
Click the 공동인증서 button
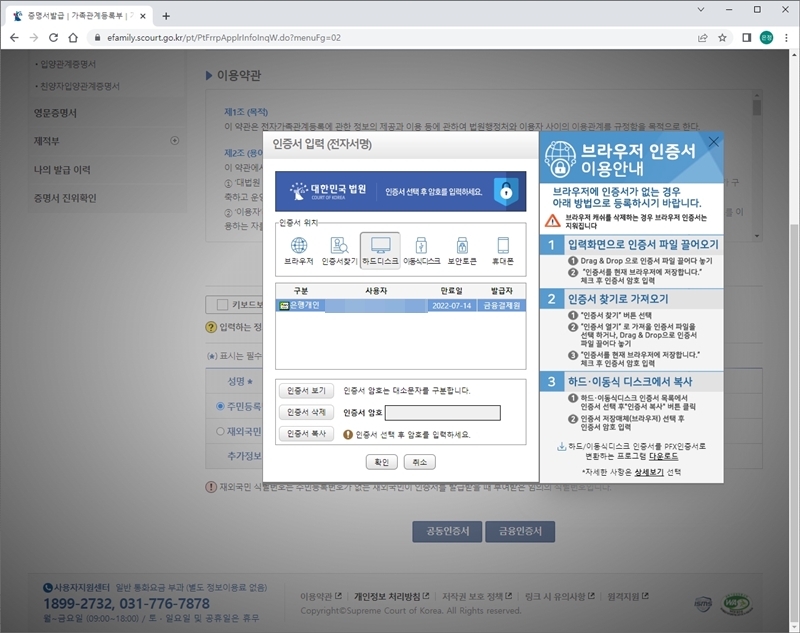click(x=447, y=531)
